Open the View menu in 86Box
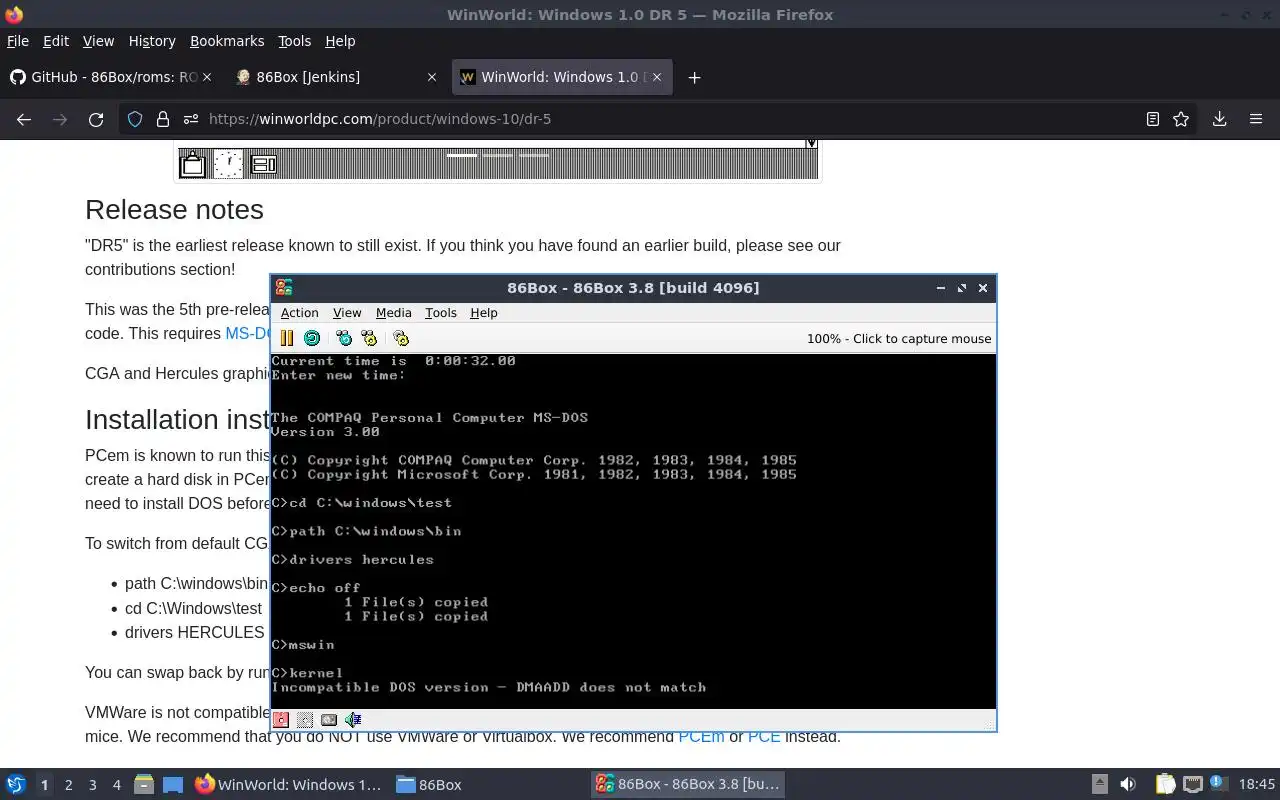The image size is (1280, 800). point(347,313)
